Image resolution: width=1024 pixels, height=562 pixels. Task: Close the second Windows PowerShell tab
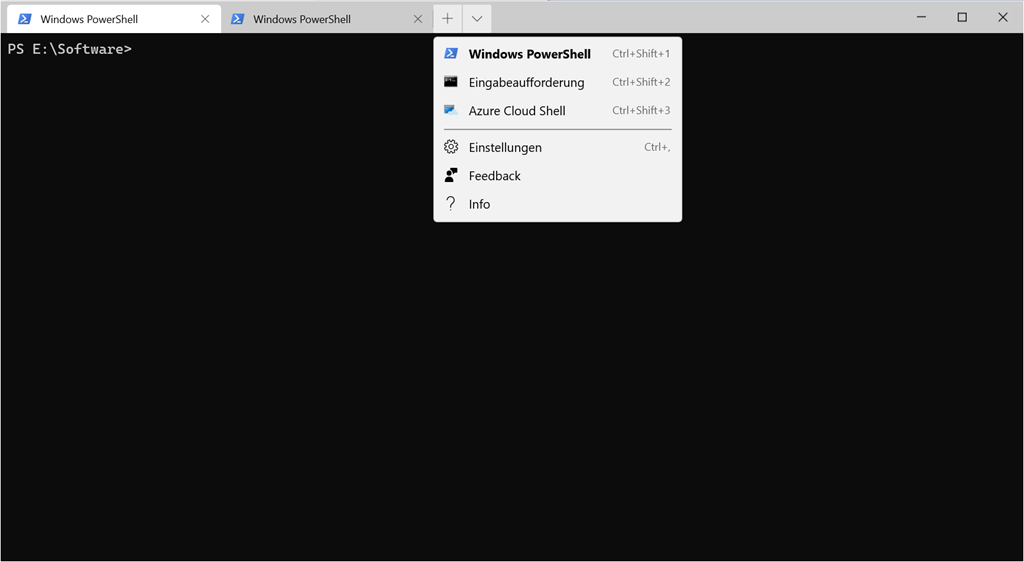click(x=418, y=19)
